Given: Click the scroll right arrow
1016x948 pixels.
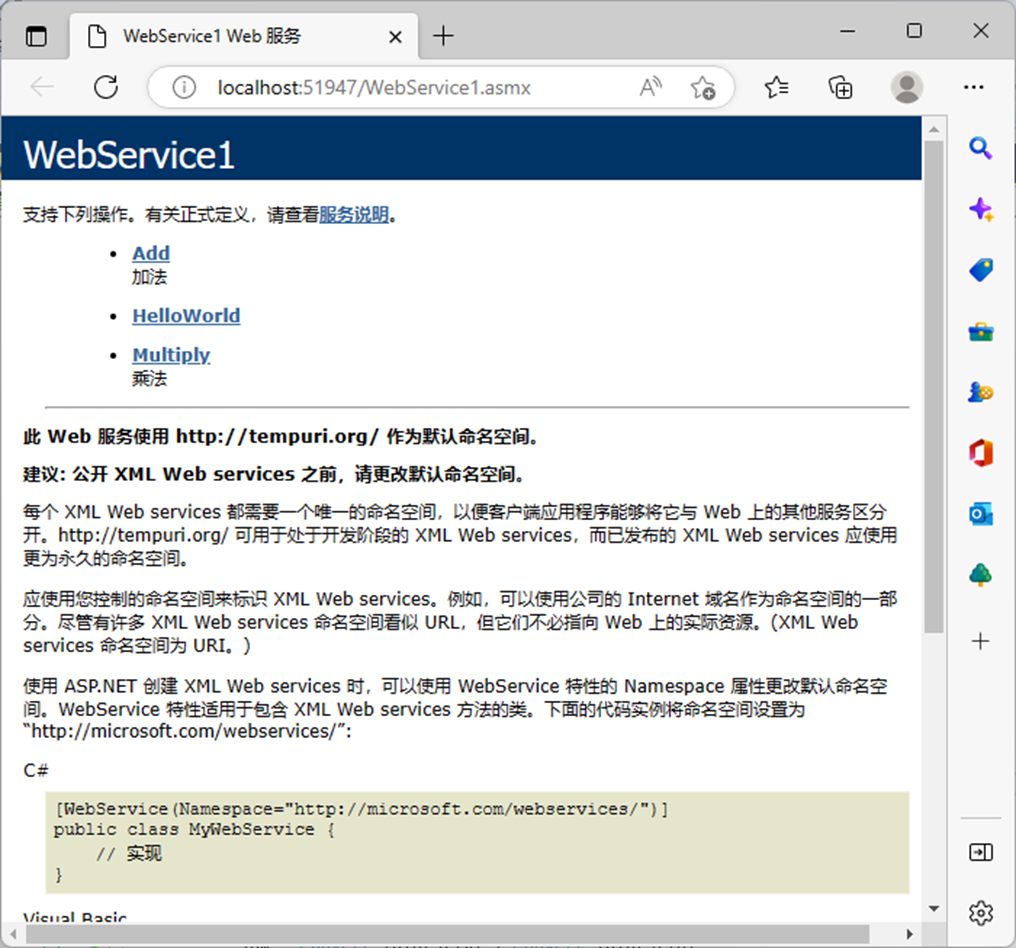Looking at the screenshot, I should (909, 934).
